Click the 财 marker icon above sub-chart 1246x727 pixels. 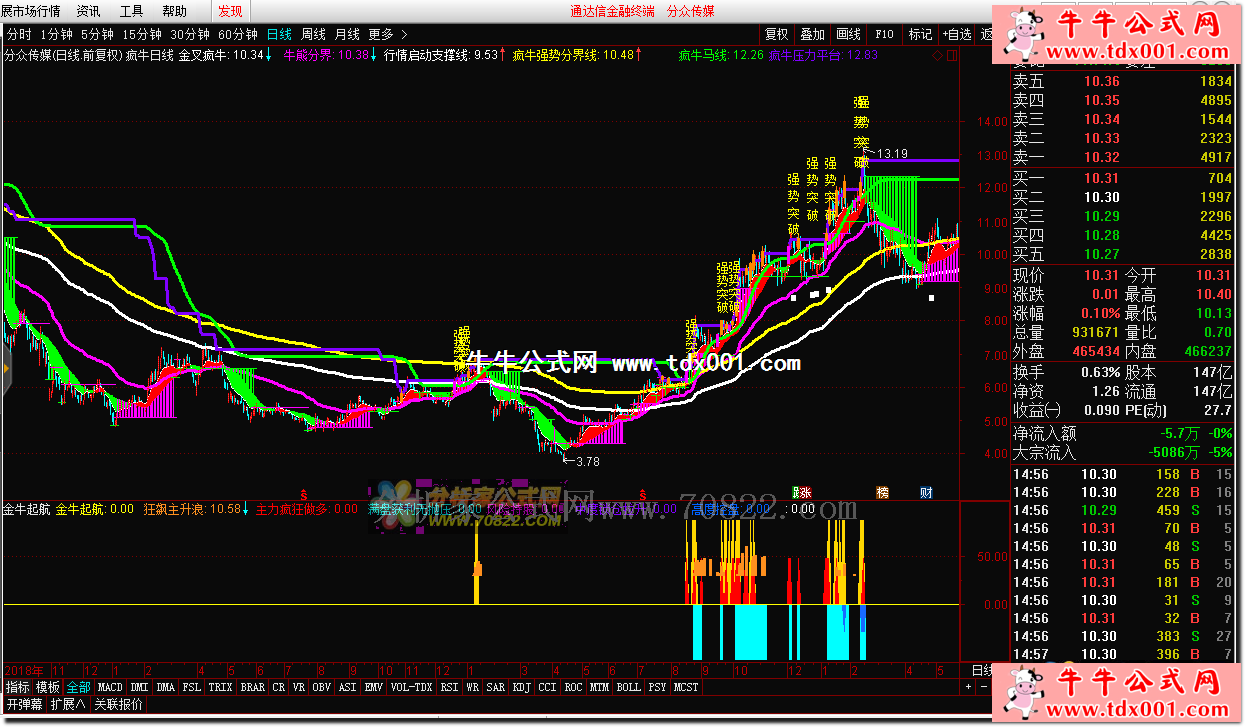point(926,492)
